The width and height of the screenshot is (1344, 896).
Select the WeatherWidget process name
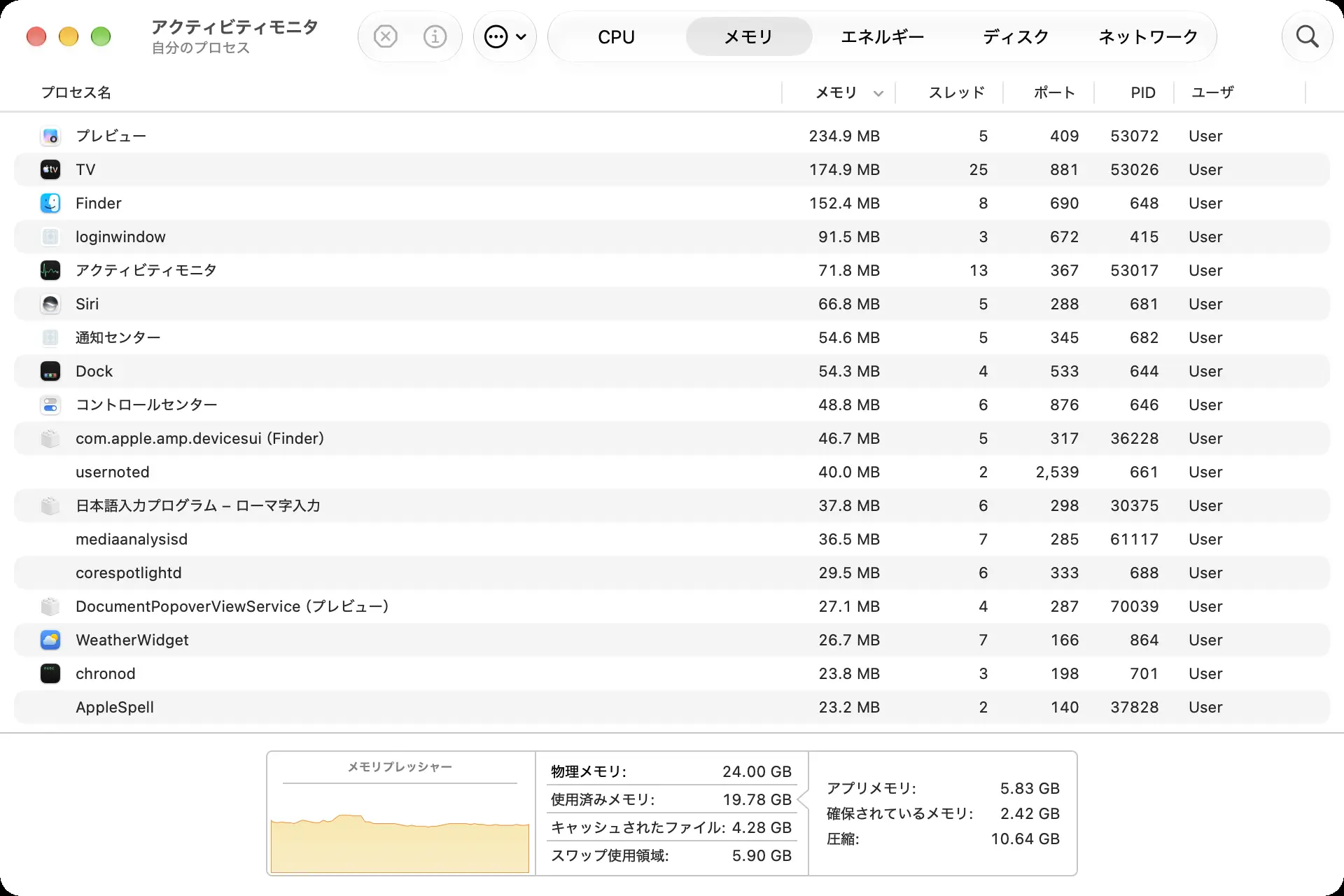pos(132,640)
